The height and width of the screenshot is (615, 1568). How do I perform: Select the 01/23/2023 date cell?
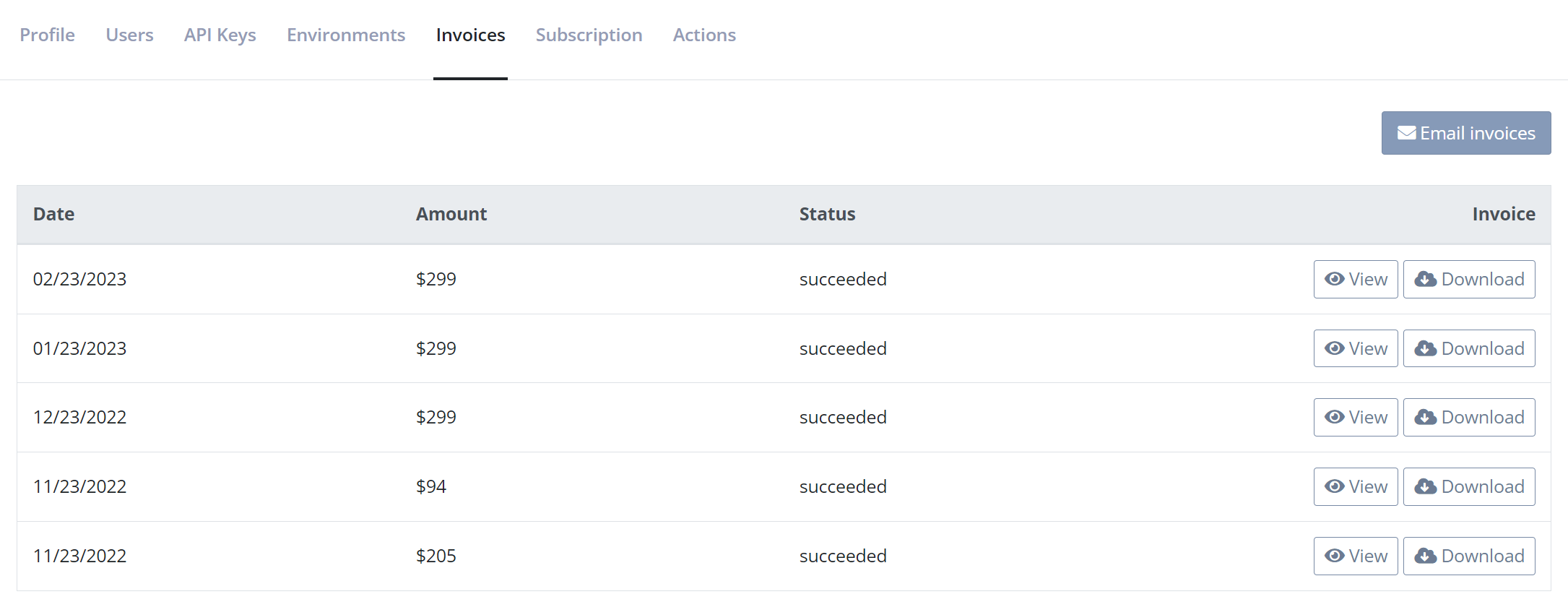click(79, 348)
